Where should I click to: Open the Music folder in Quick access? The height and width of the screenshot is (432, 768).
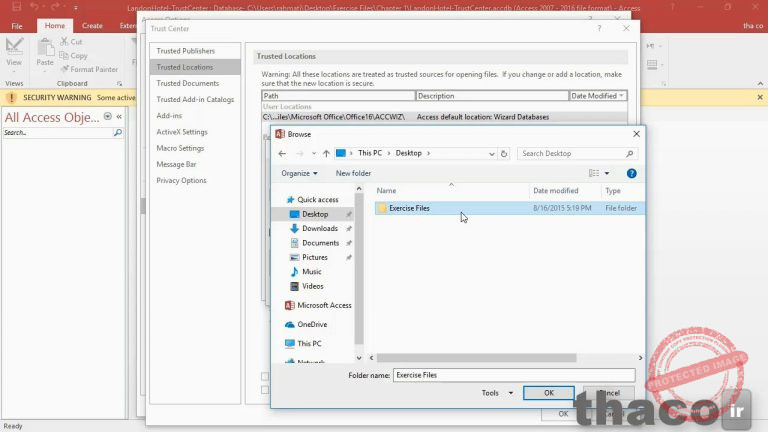(x=311, y=271)
